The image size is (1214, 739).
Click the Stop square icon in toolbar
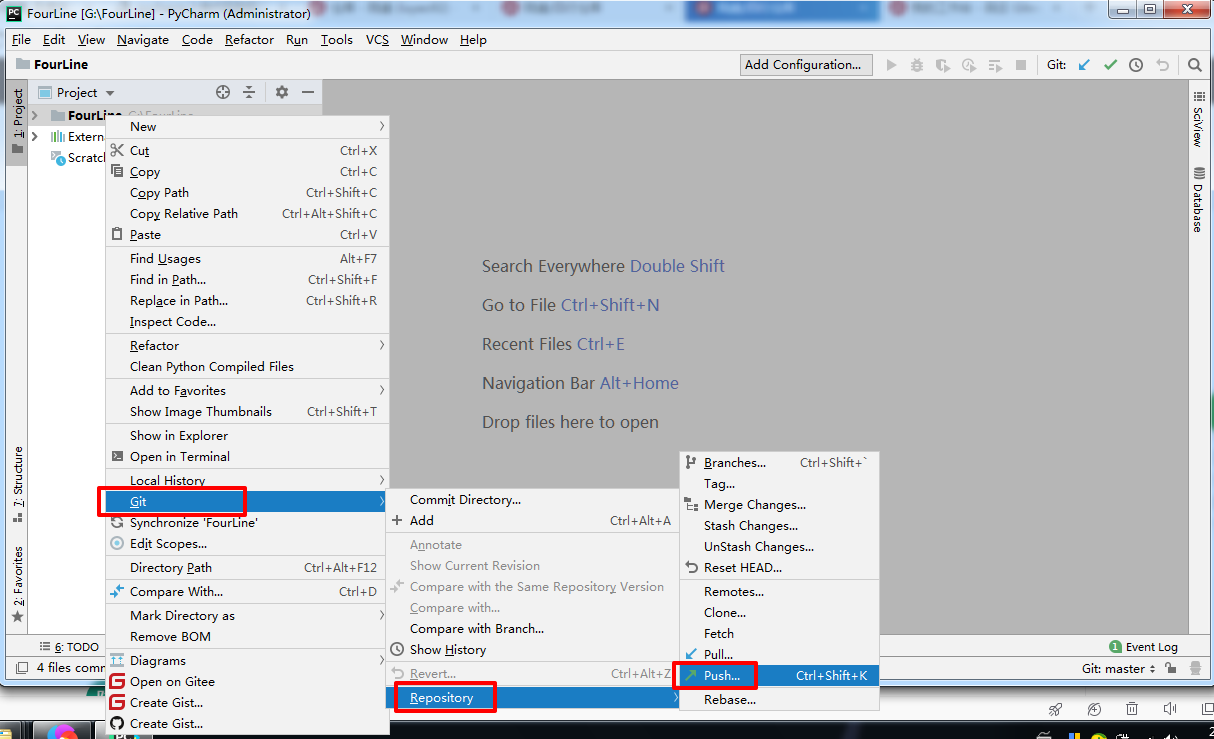tap(1021, 65)
